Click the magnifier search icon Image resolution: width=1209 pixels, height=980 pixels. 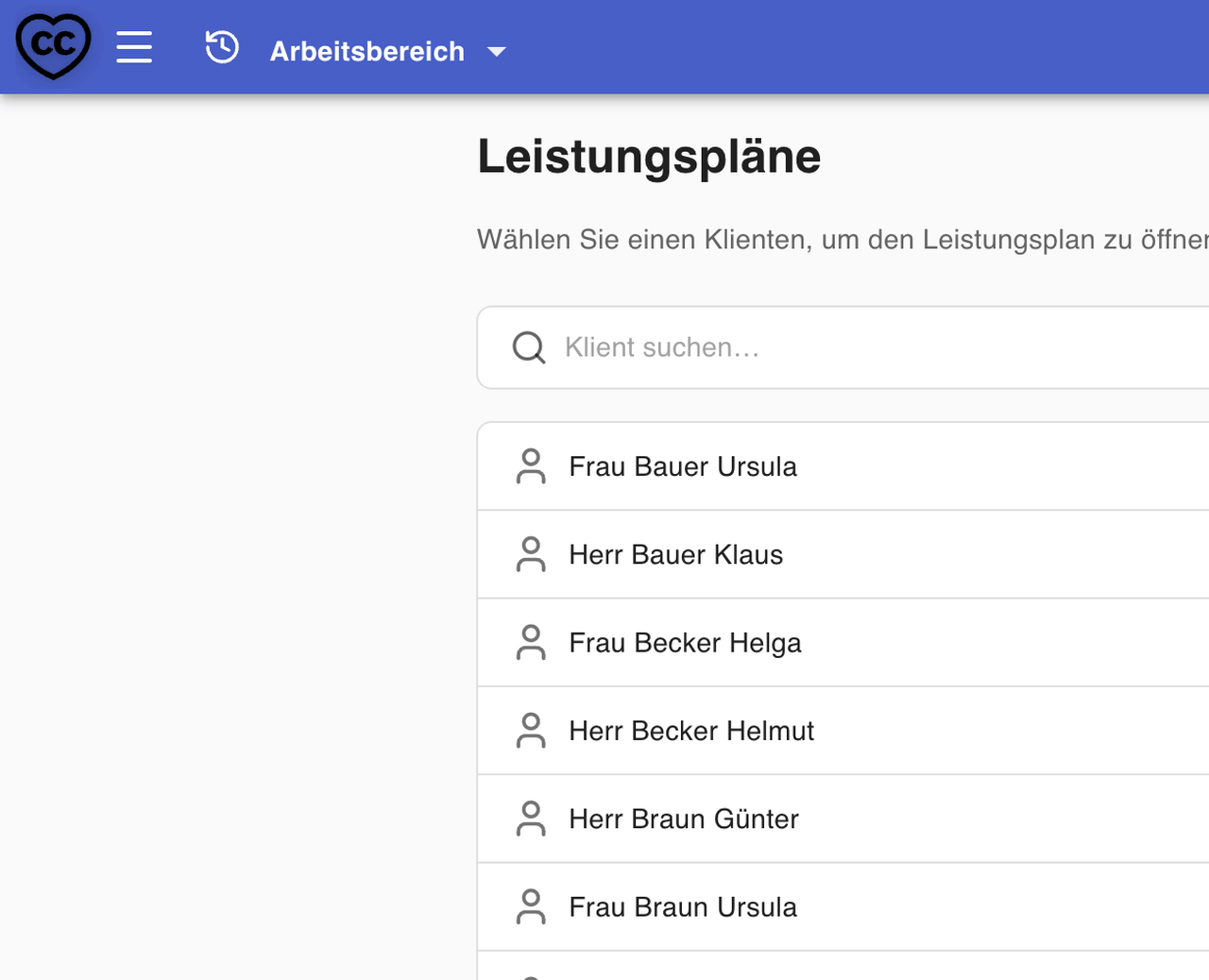[529, 347]
